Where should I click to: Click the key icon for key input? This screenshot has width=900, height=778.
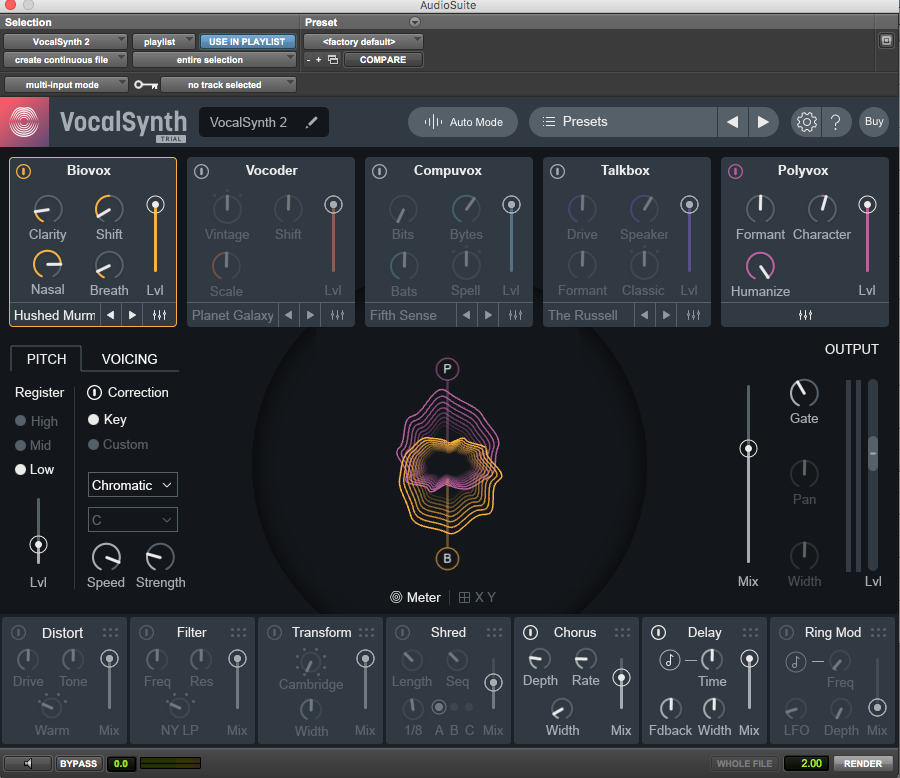pyautogui.click(x=146, y=85)
